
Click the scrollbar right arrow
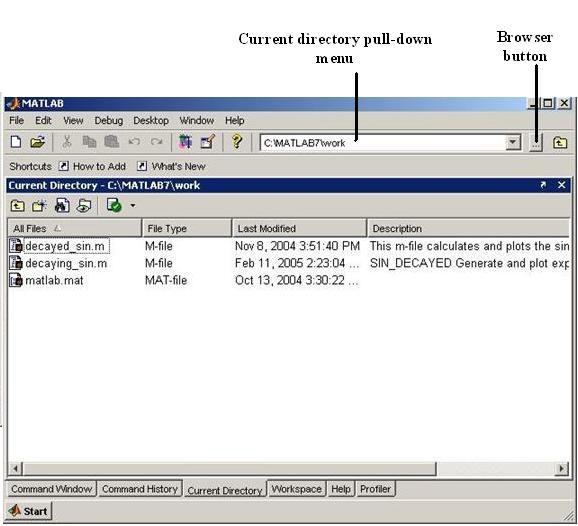(561, 468)
